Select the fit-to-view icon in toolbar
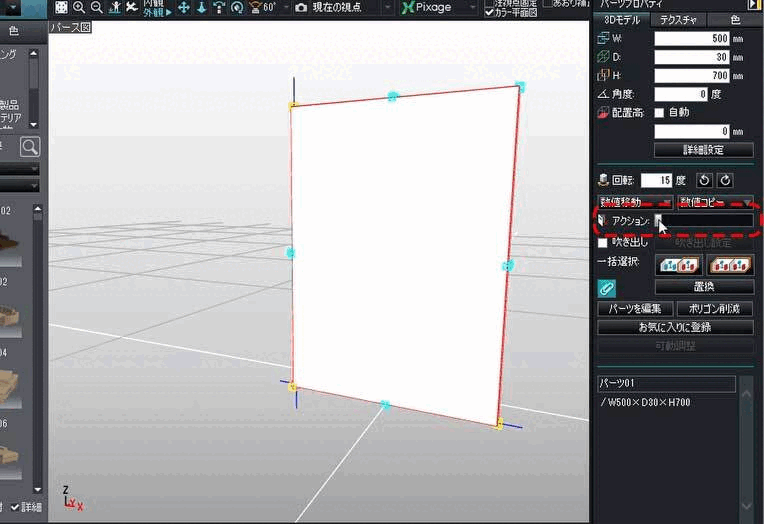764x524 pixels. [x=61, y=7]
